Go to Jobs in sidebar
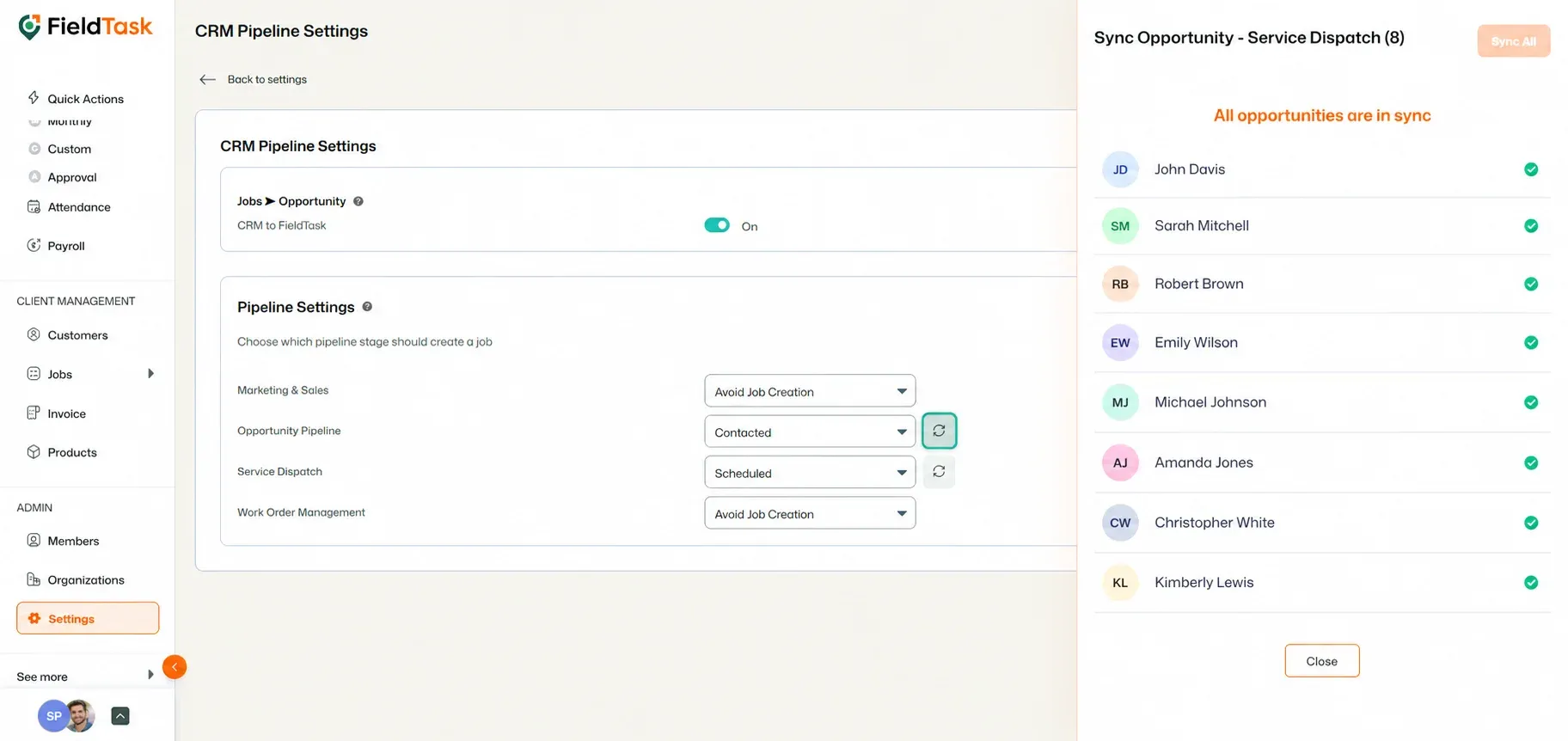 click(x=60, y=374)
